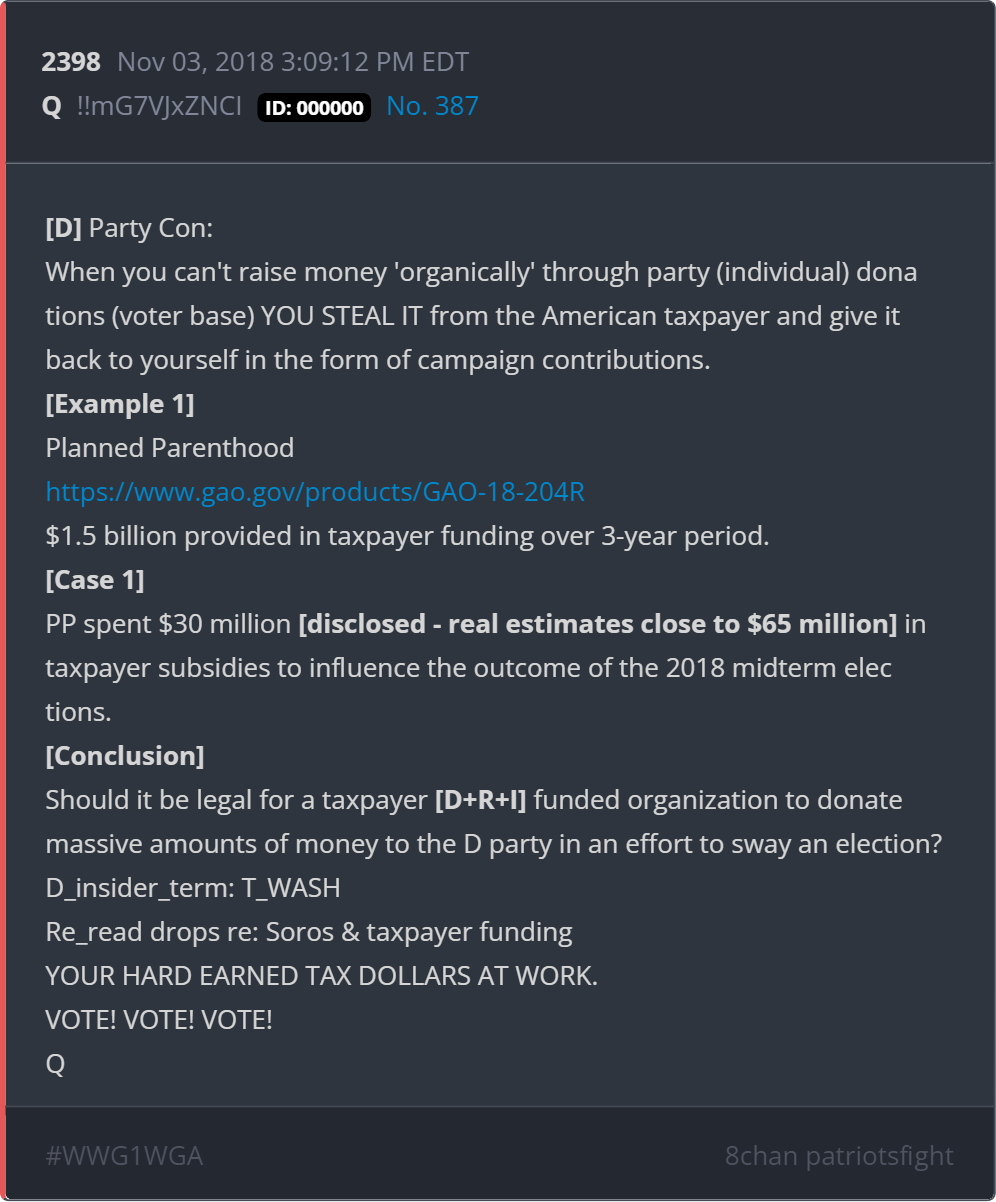
Task: Click the bold [D+R+I] text
Action: coord(481,800)
